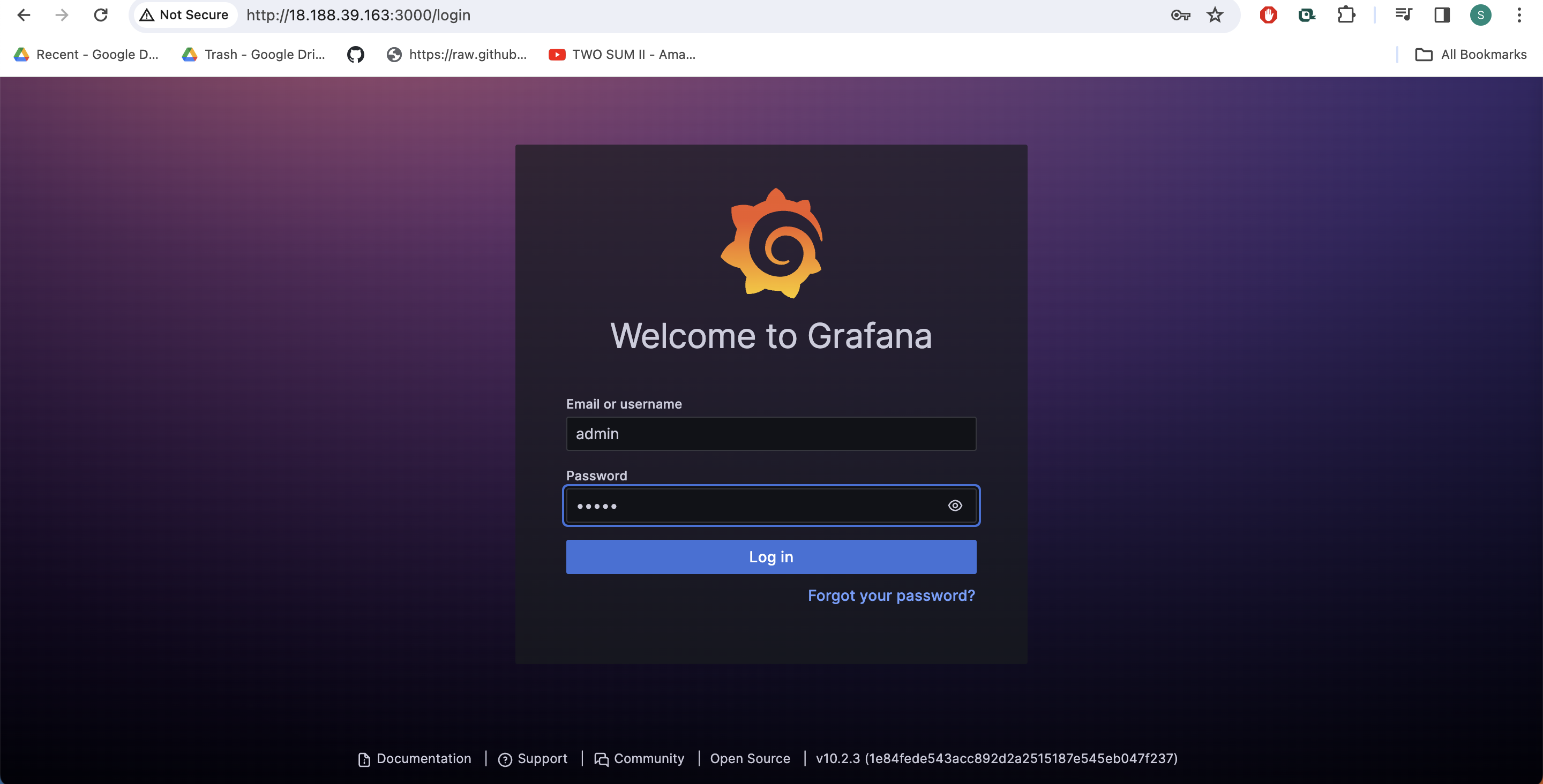This screenshot has height=784, width=1543.
Task: Open the Documentation footer link
Action: click(415, 759)
